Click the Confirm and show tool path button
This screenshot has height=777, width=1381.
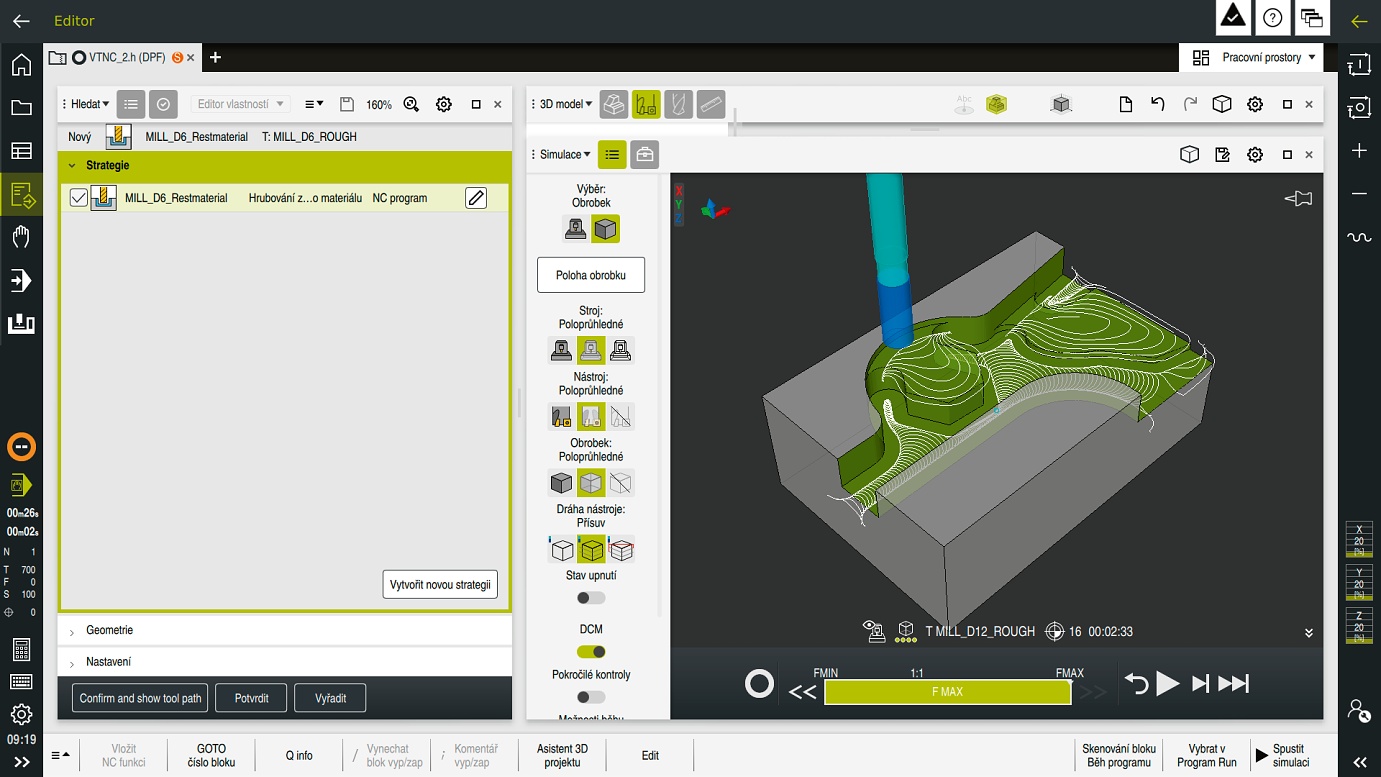coord(140,698)
